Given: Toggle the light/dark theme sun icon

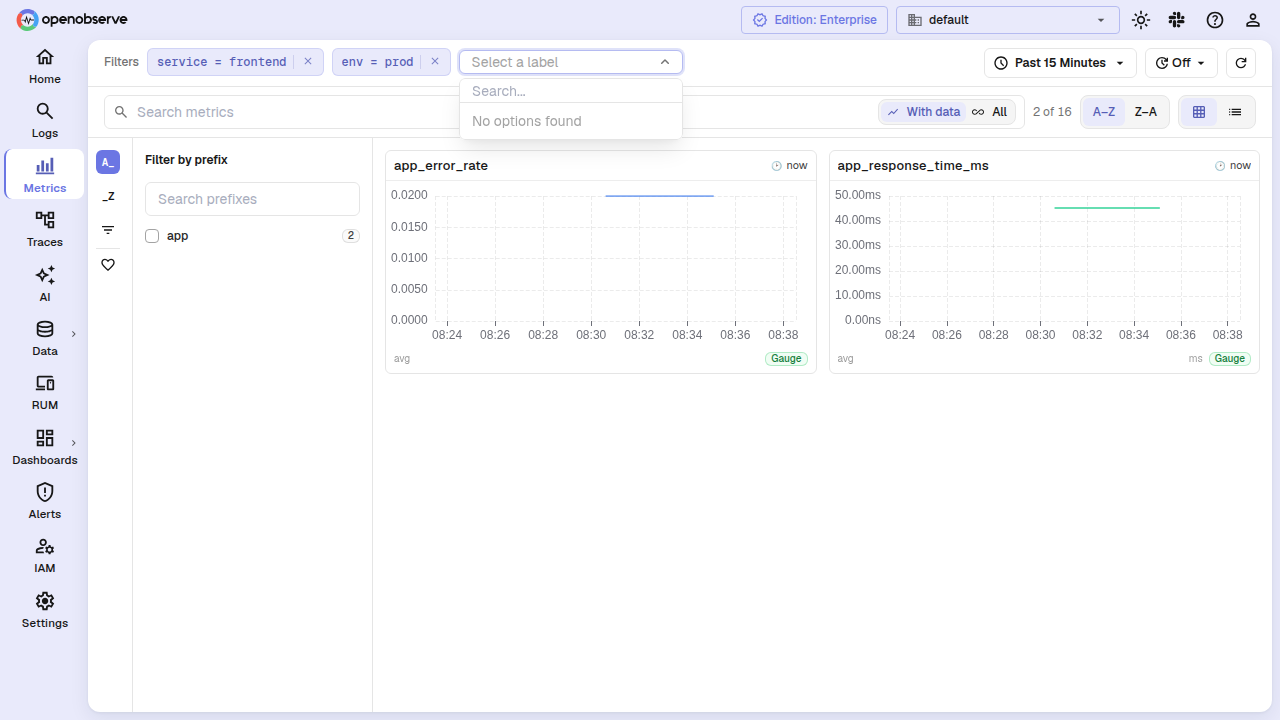Looking at the screenshot, I should click(1141, 20).
